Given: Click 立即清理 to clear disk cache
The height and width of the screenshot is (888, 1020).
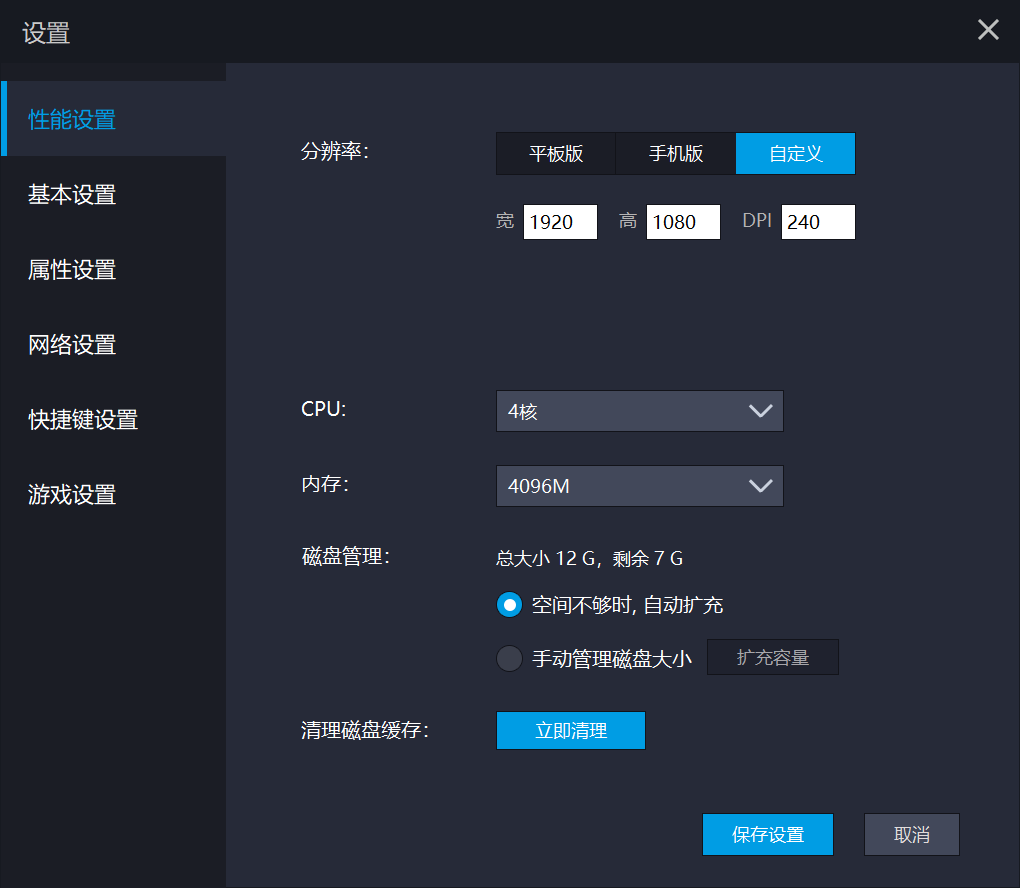Looking at the screenshot, I should tap(571, 731).
